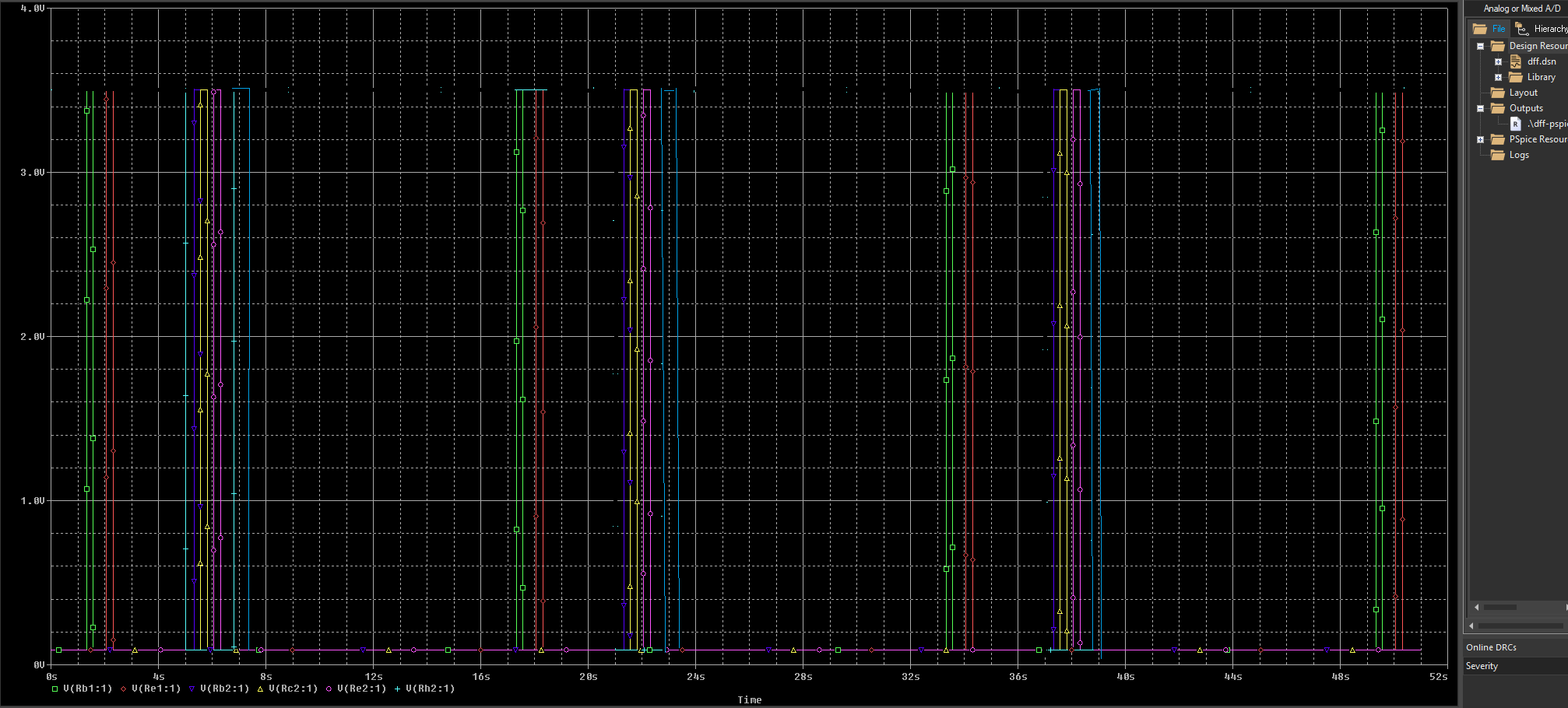
Task: Click the V(Re1:1) red diamond legend marker
Action: (123, 689)
